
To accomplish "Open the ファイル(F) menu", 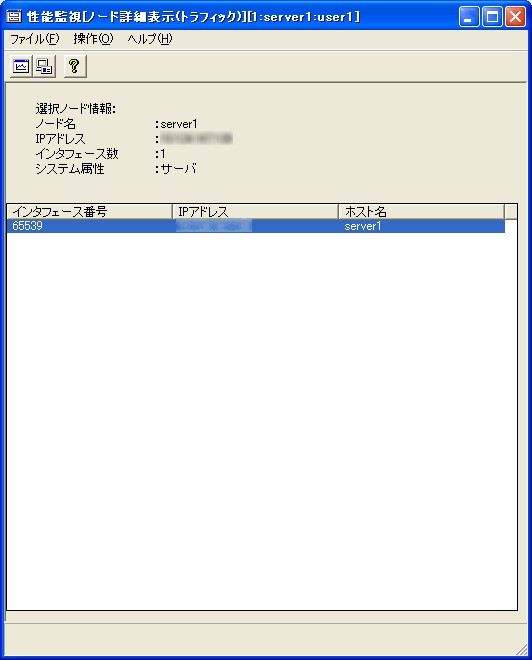I will pos(35,39).
